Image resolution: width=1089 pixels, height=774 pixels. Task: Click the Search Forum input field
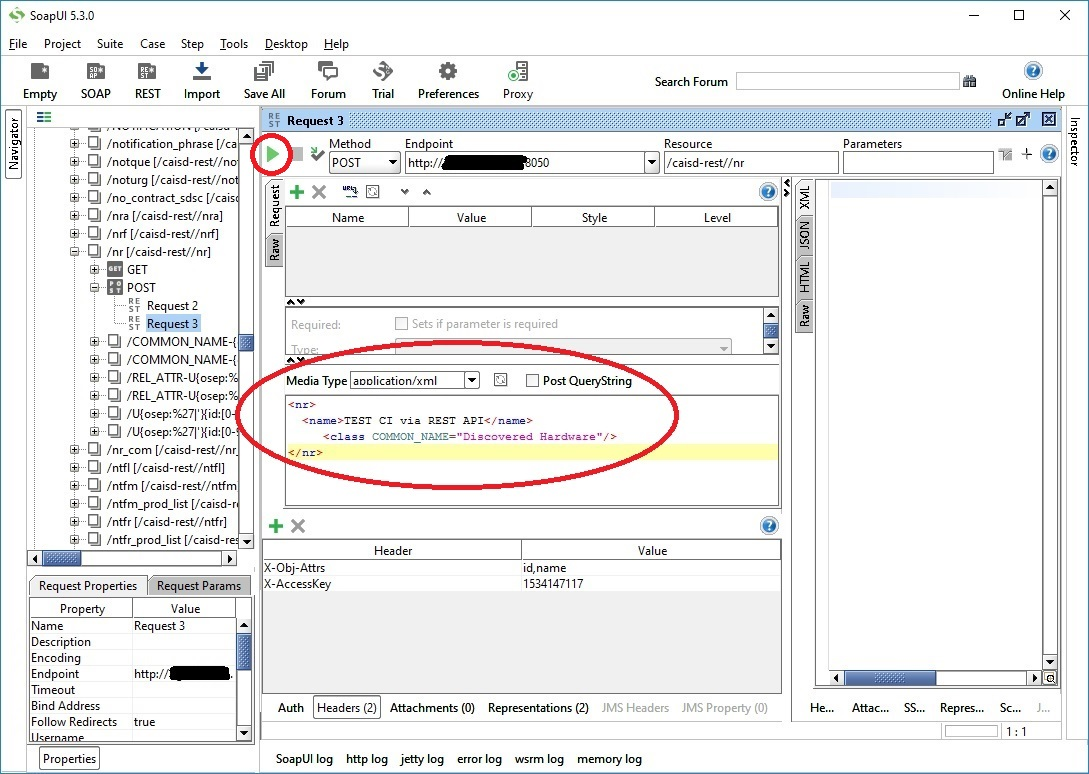(x=846, y=82)
